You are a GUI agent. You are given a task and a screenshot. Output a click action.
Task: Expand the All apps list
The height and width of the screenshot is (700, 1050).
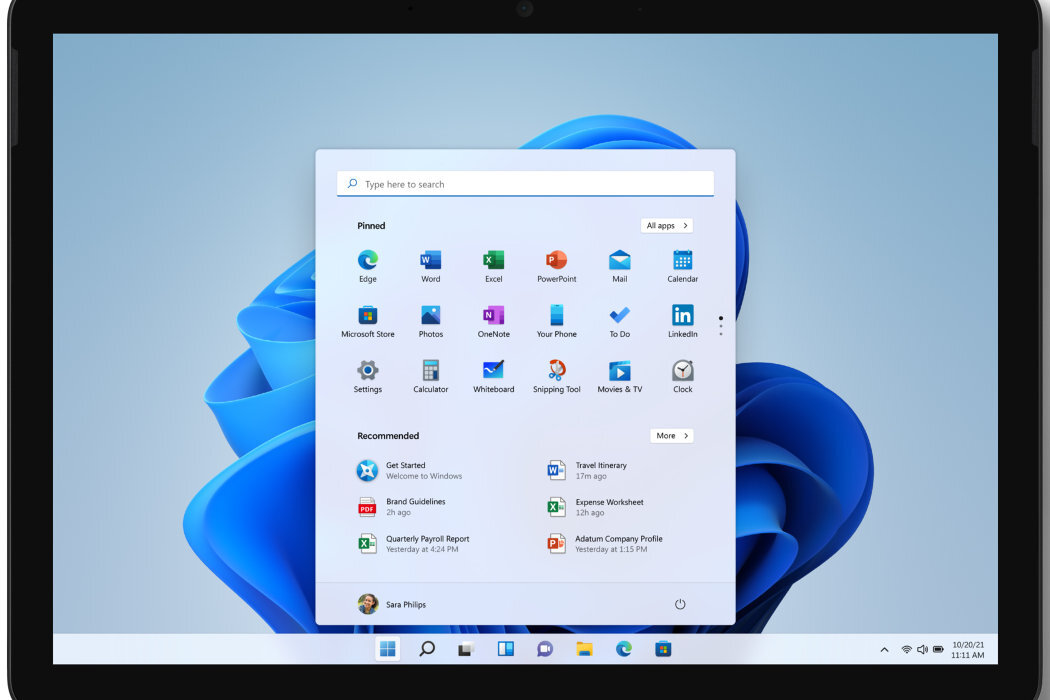(667, 226)
